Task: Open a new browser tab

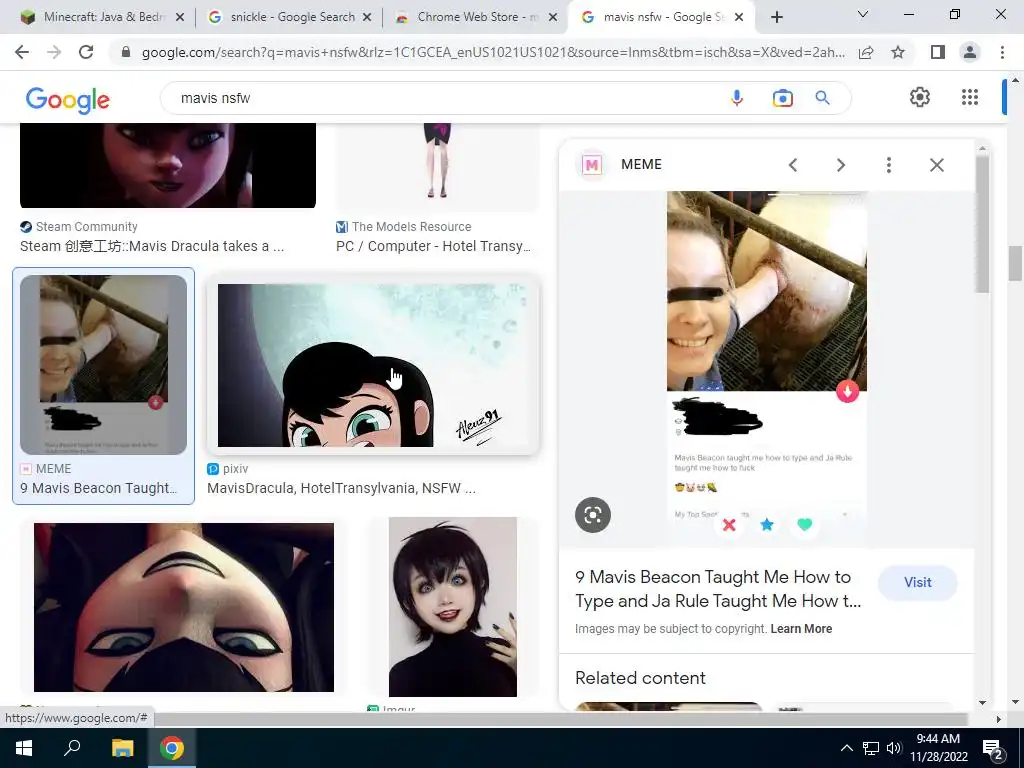Action: coord(776,18)
